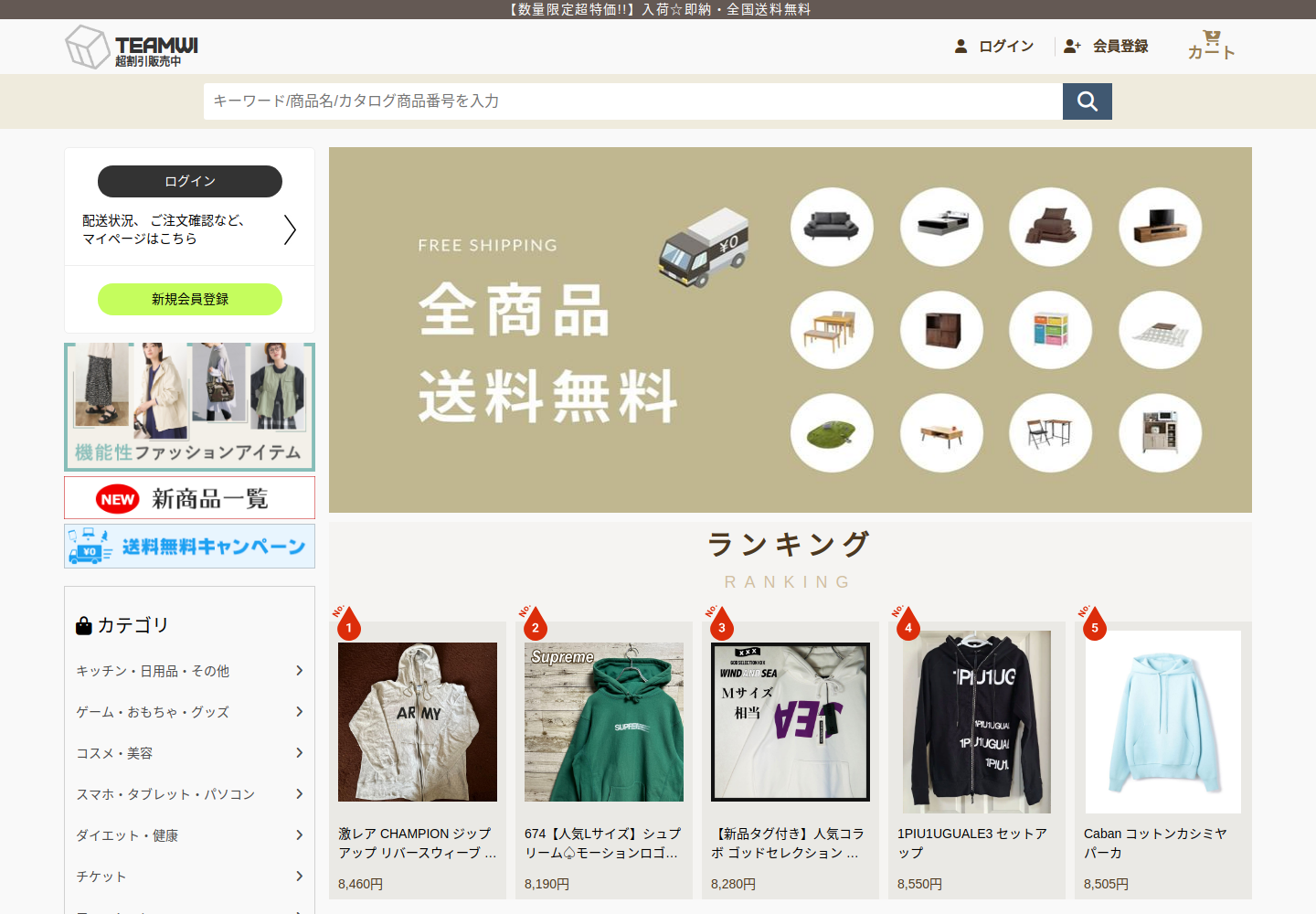Open rank 3 WIND AND SEA hoodie image

[x=791, y=722]
